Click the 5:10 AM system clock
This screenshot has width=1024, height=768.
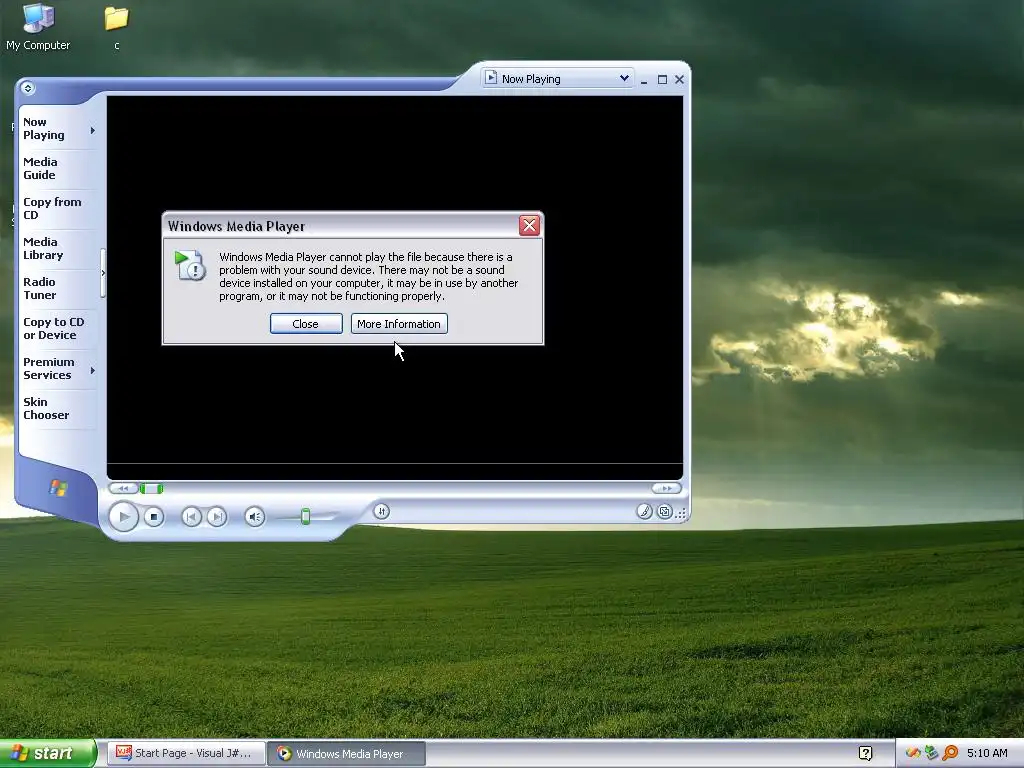pos(987,754)
